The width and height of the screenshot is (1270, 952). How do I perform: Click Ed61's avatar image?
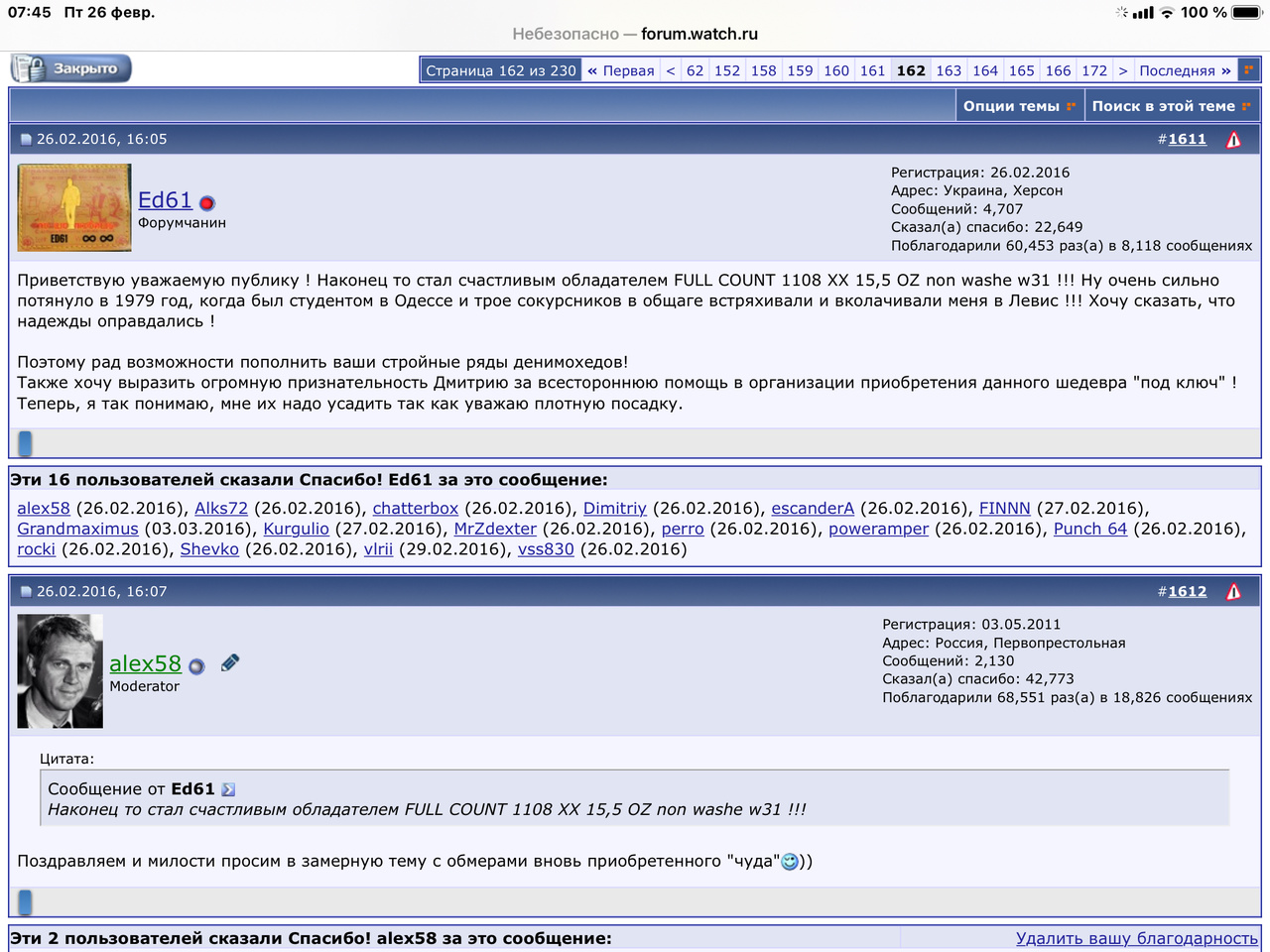click(x=74, y=207)
